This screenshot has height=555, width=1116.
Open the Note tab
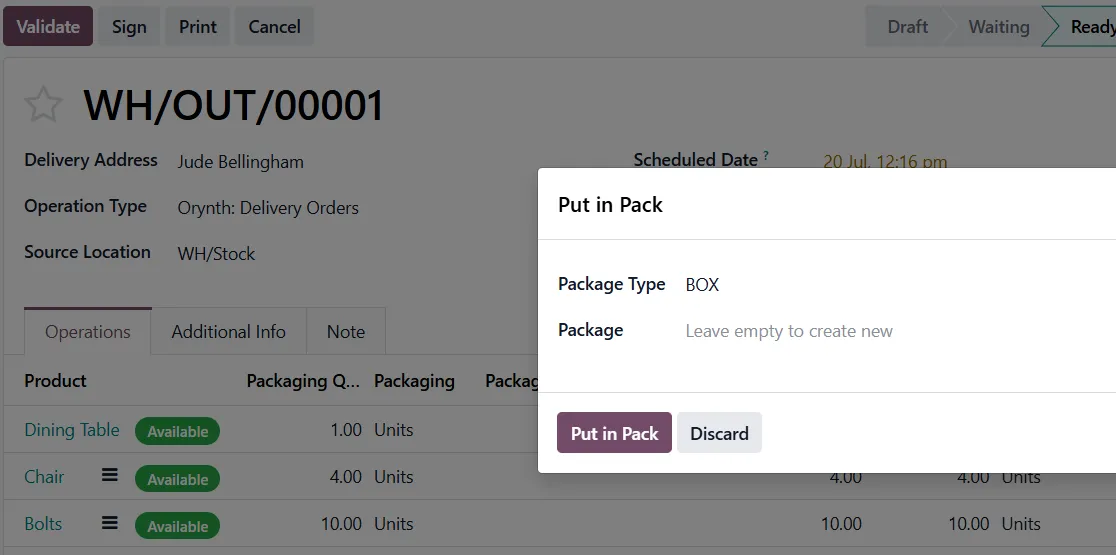pyautogui.click(x=346, y=332)
